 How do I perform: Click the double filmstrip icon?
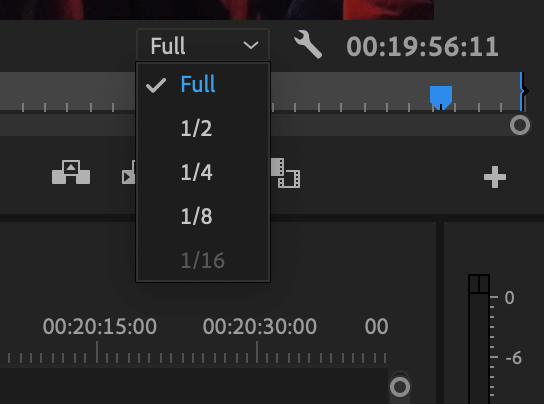click(286, 173)
